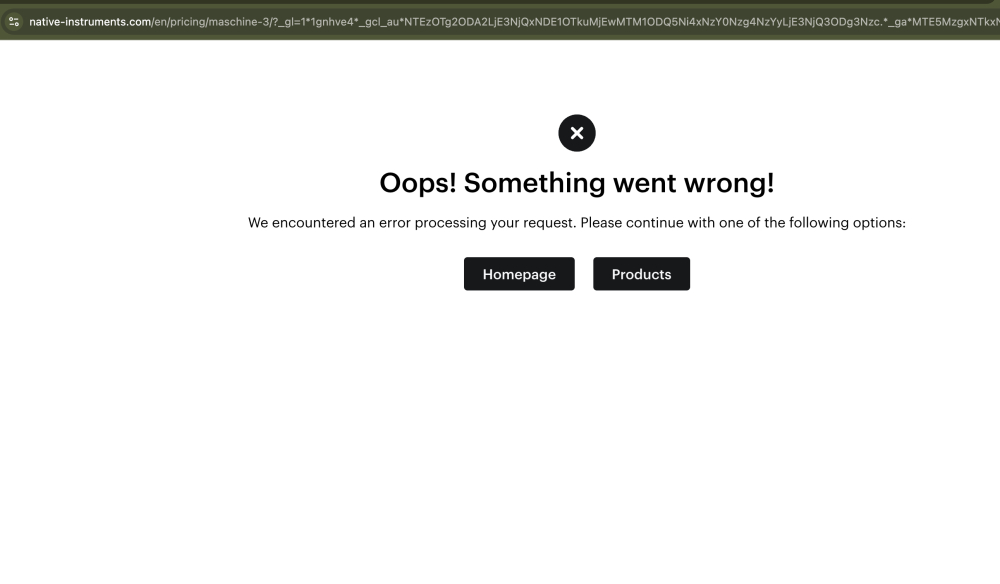This screenshot has width=1000, height=584.
Task: Click the en language segment in URL
Action: pyautogui.click(x=160, y=22)
